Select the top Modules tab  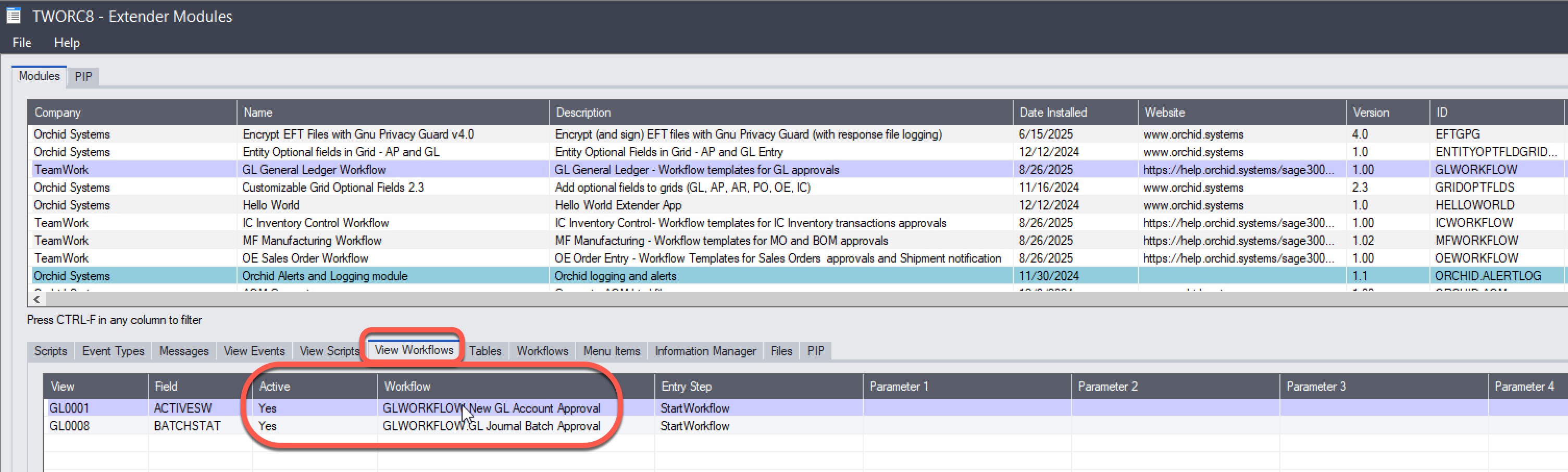pyautogui.click(x=39, y=76)
